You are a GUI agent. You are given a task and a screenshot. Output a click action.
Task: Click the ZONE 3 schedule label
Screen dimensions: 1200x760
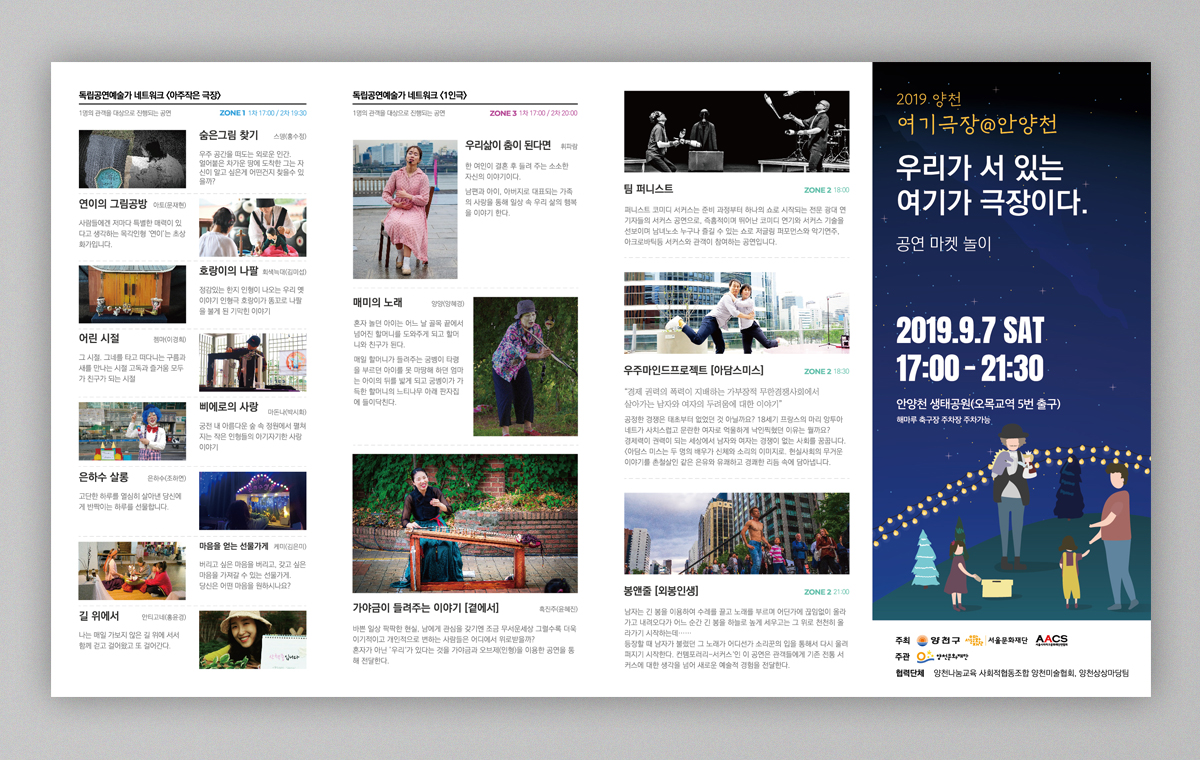point(503,114)
